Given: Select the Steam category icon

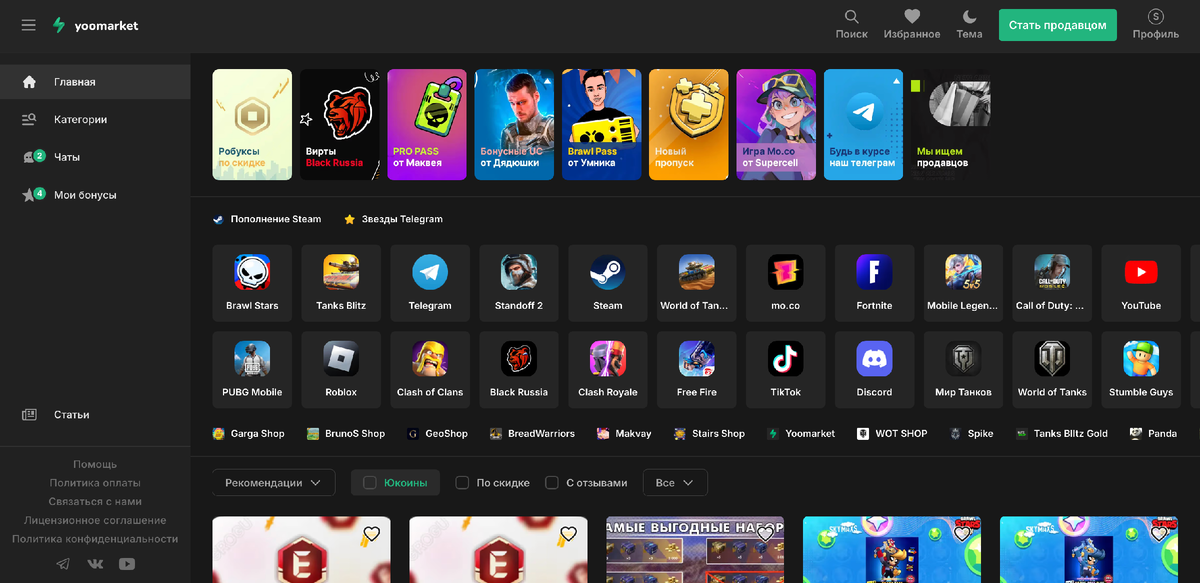Looking at the screenshot, I should point(608,283).
